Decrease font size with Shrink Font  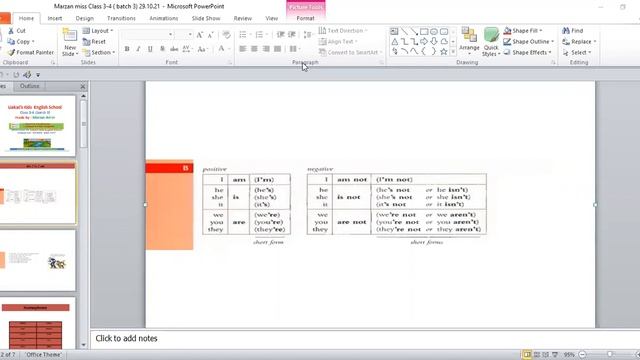[x=211, y=35]
